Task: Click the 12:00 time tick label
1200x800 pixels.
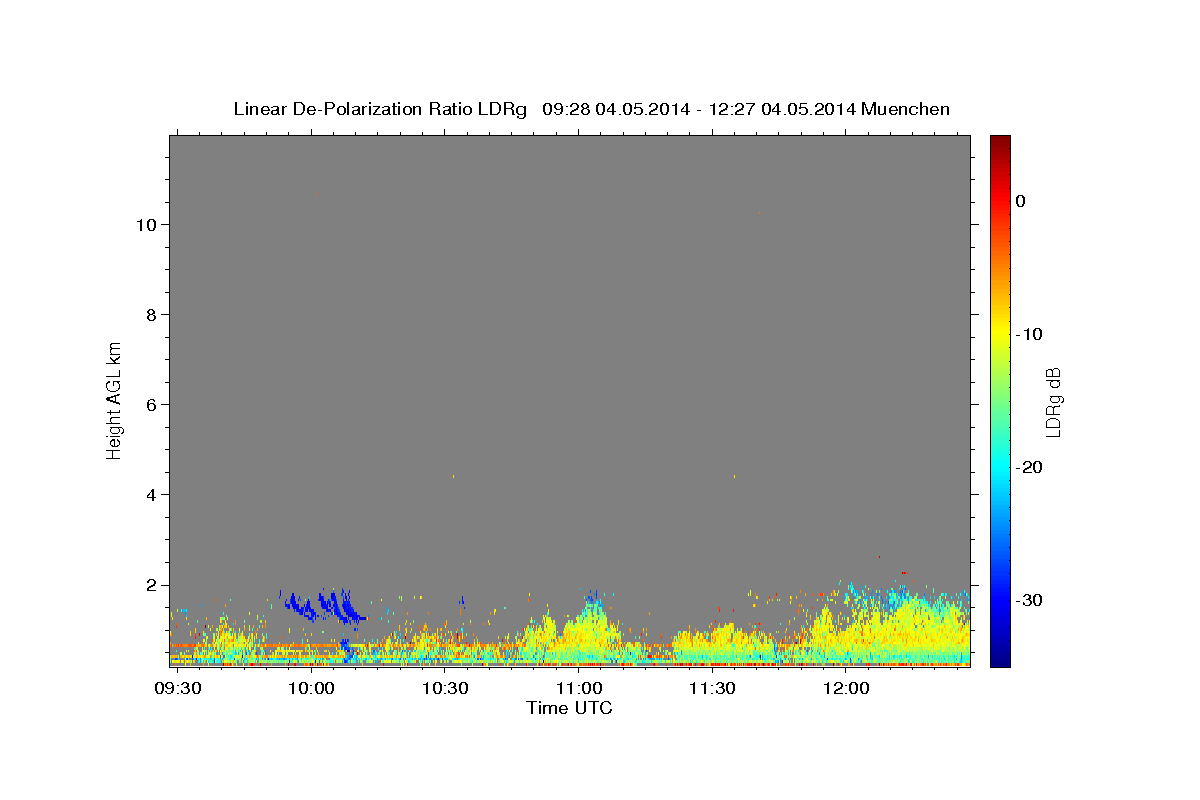Action: [x=846, y=688]
